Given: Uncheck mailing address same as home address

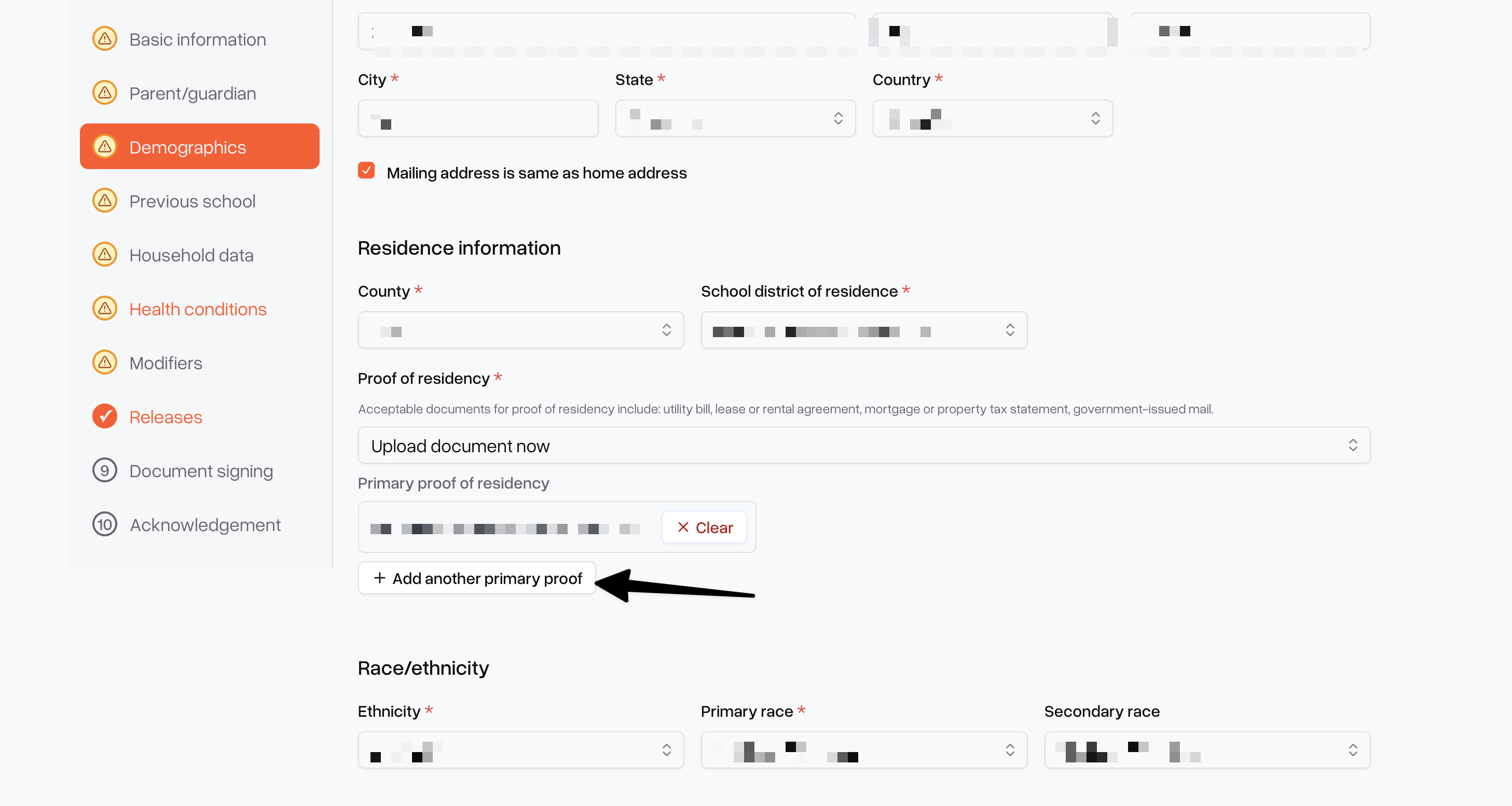Looking at the screenshot, I should point(366,171).
